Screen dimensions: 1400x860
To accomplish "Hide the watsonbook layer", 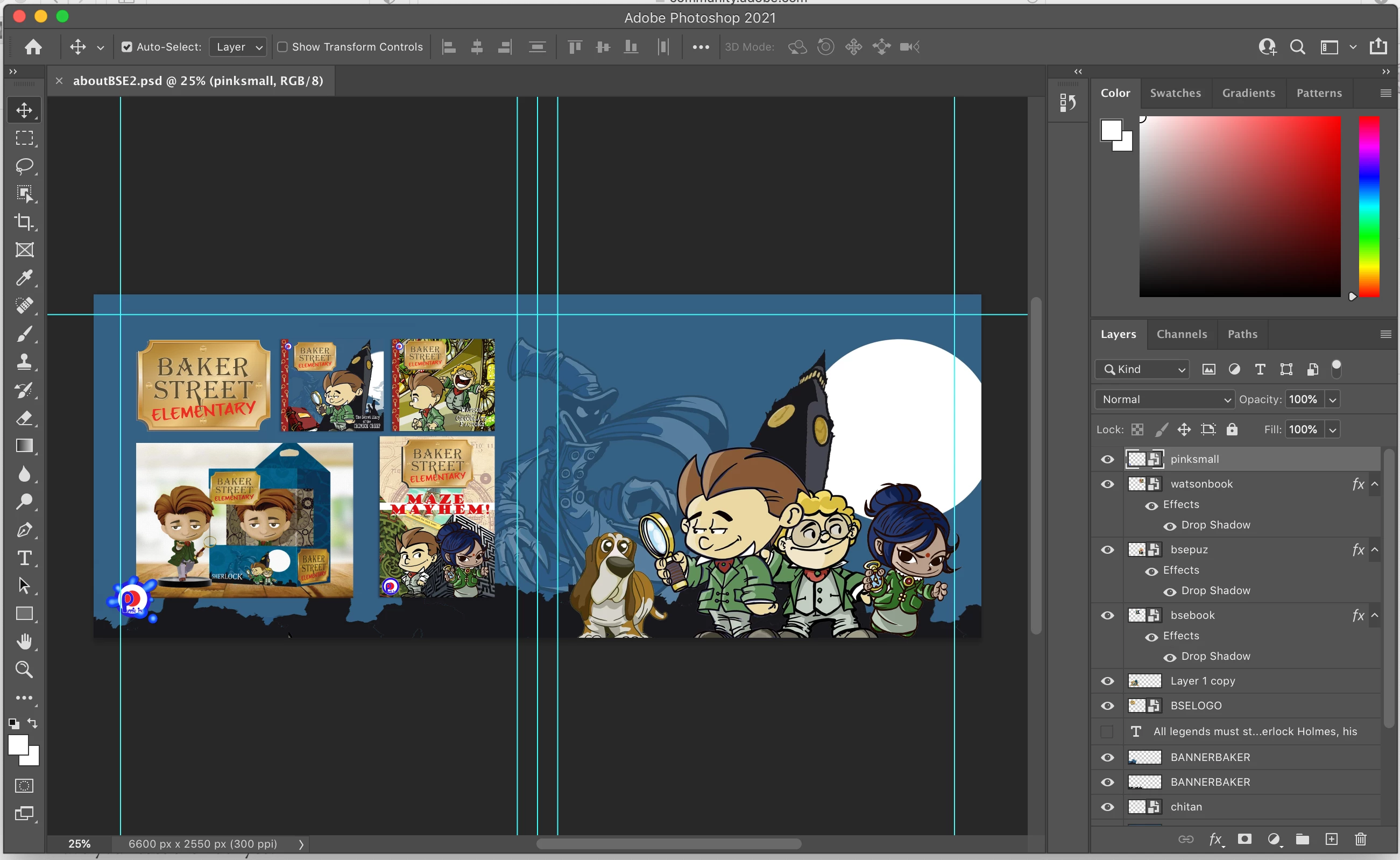I will click(1107, 484).
